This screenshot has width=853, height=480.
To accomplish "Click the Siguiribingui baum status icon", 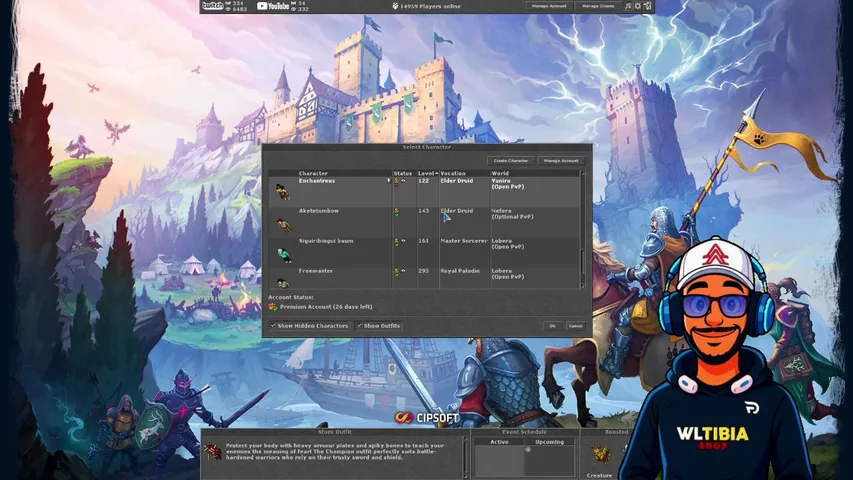I will (x=397, y=242).
